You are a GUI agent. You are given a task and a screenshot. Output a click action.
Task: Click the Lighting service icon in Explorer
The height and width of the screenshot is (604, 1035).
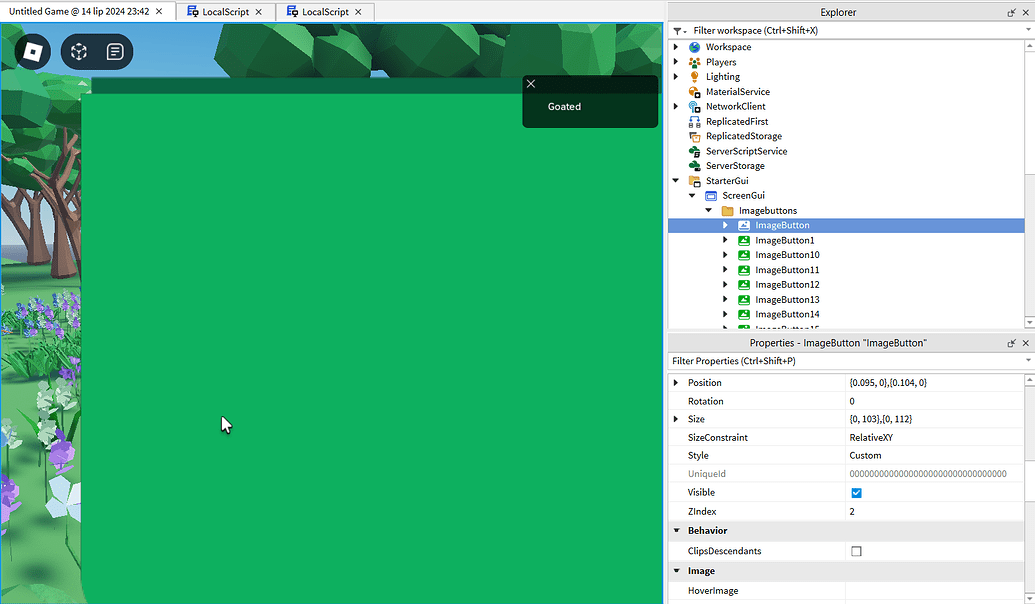[x=694, y=76]
